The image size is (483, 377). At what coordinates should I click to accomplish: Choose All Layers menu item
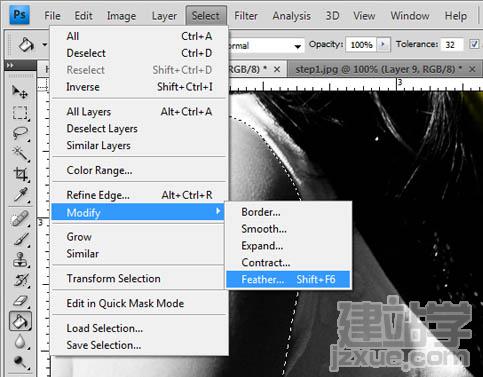pos(139,112)
